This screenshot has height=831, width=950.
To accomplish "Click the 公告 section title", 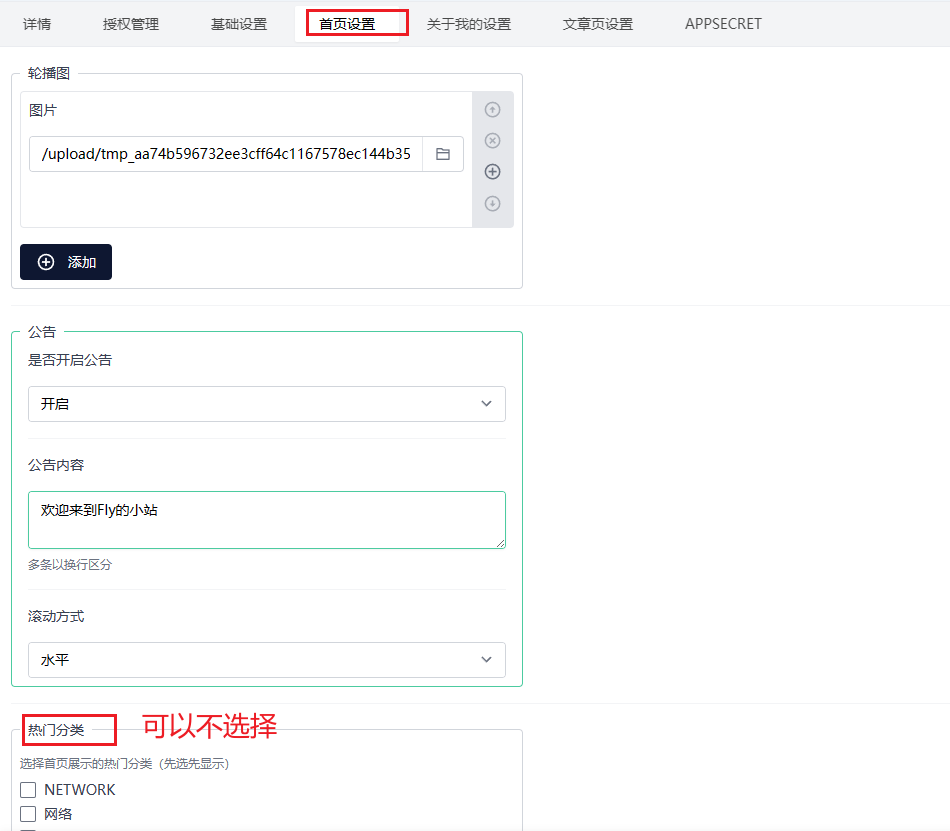I will 42,332.
